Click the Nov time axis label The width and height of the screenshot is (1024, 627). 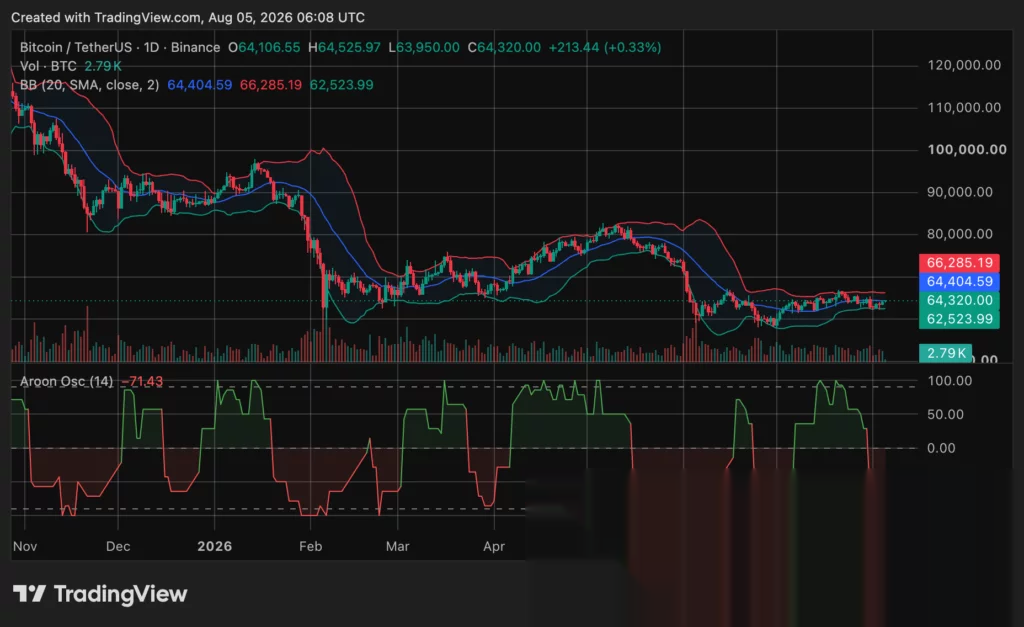tap(25, 546)
